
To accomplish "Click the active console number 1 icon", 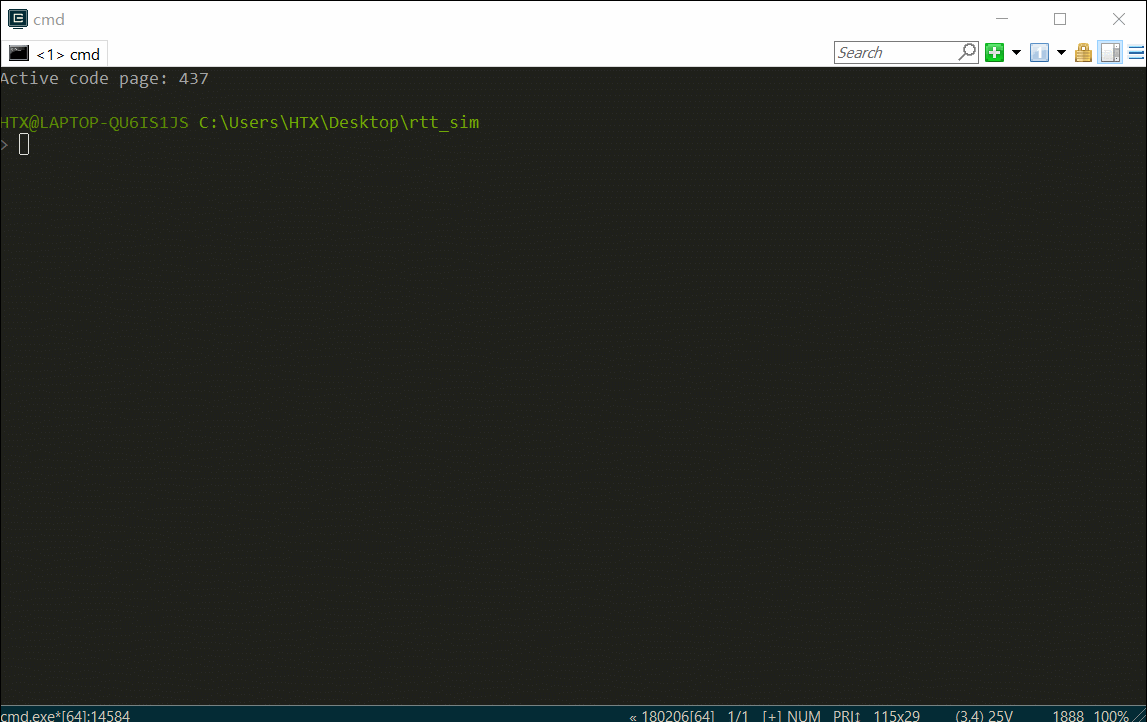I will (x=1039, y=53).
